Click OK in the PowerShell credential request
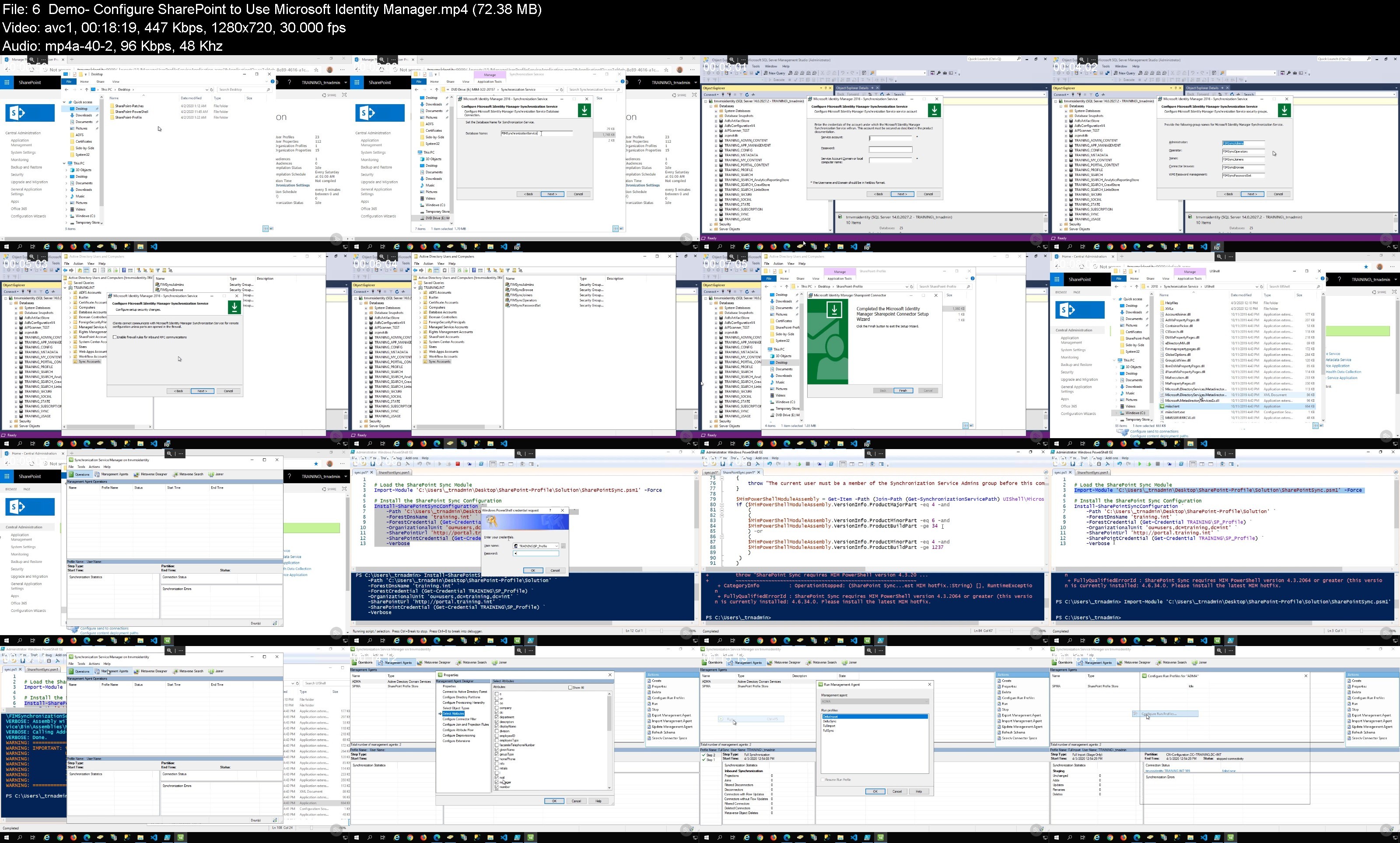Screen dimensions: 1400x843 534,570
